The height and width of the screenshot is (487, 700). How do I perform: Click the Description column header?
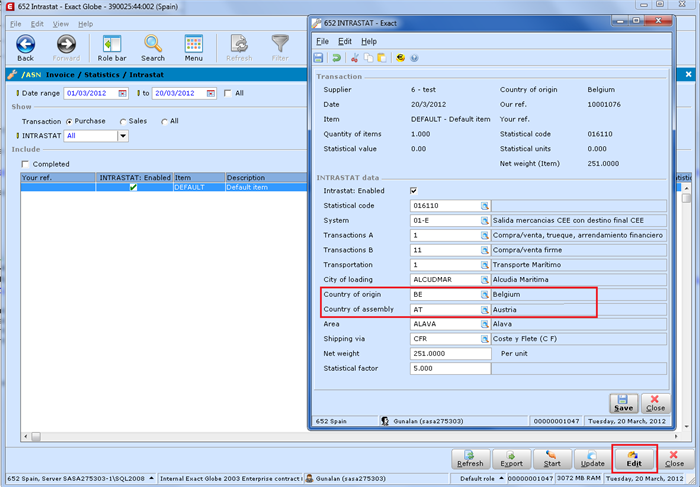(266, 177)
